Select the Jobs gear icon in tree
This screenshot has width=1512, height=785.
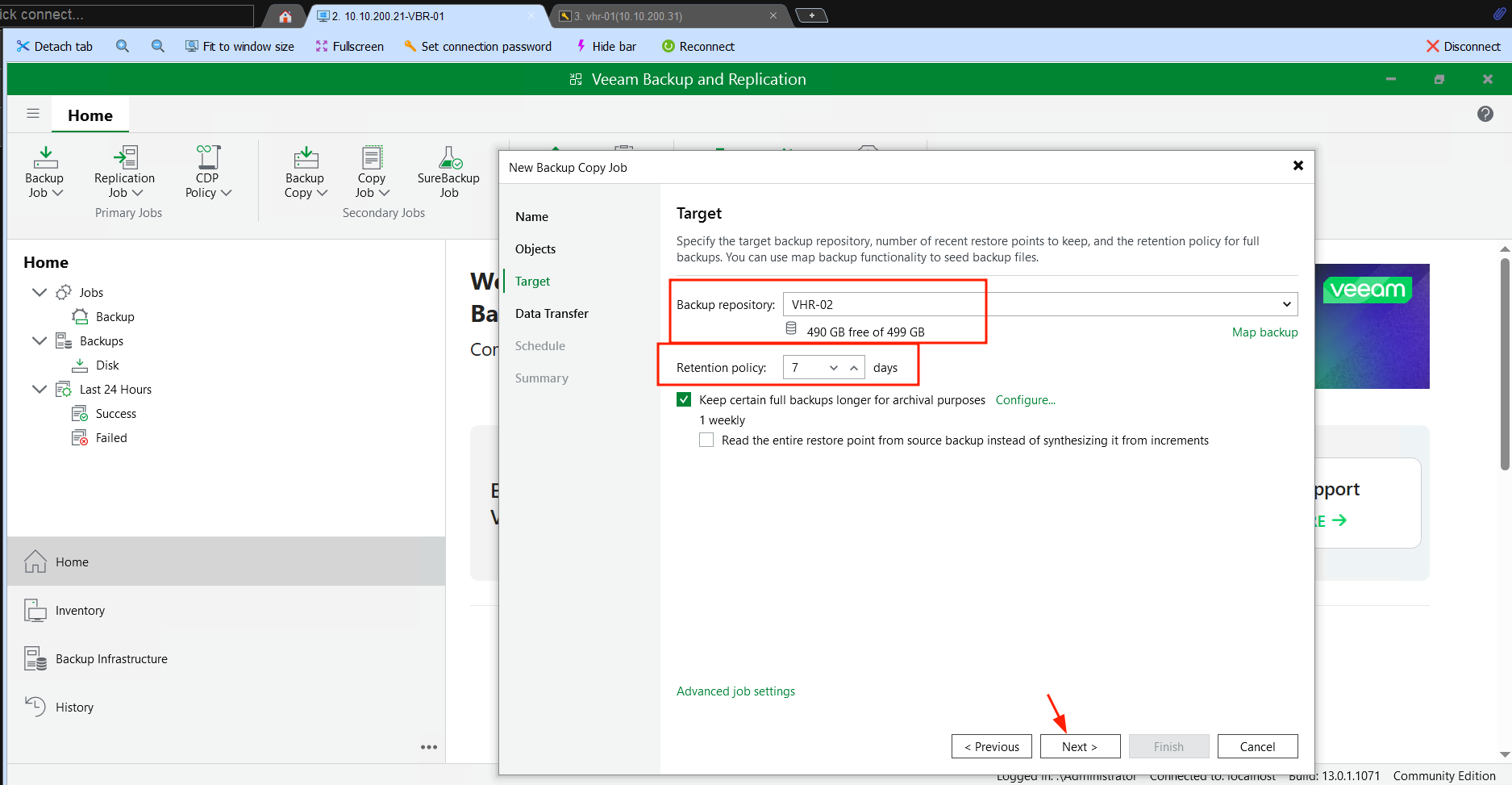click(x=64, y=292)
